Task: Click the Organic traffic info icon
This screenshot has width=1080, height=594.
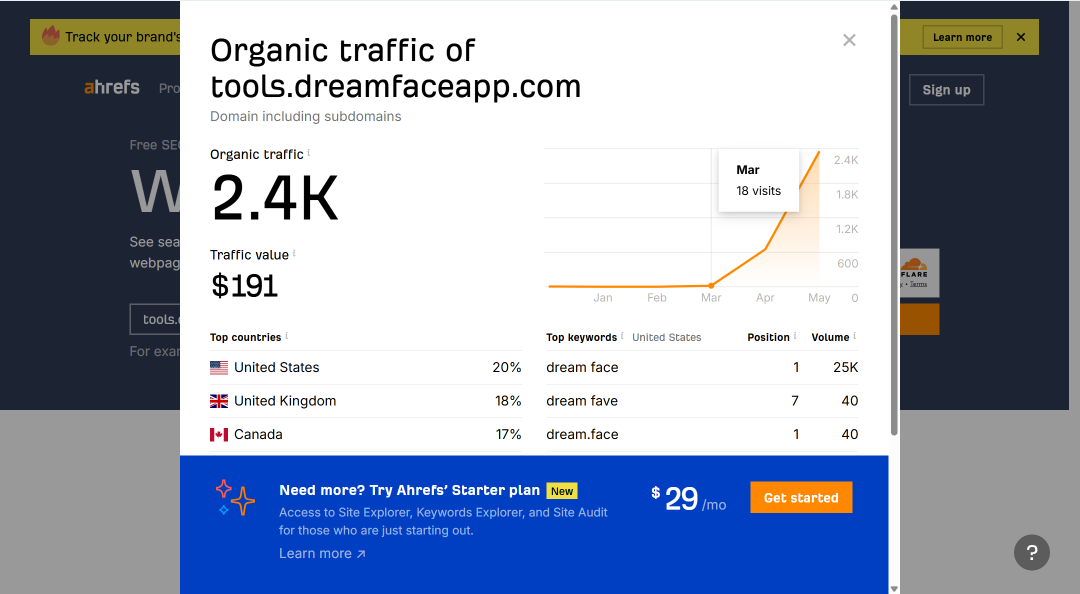Action: point(309,153)
